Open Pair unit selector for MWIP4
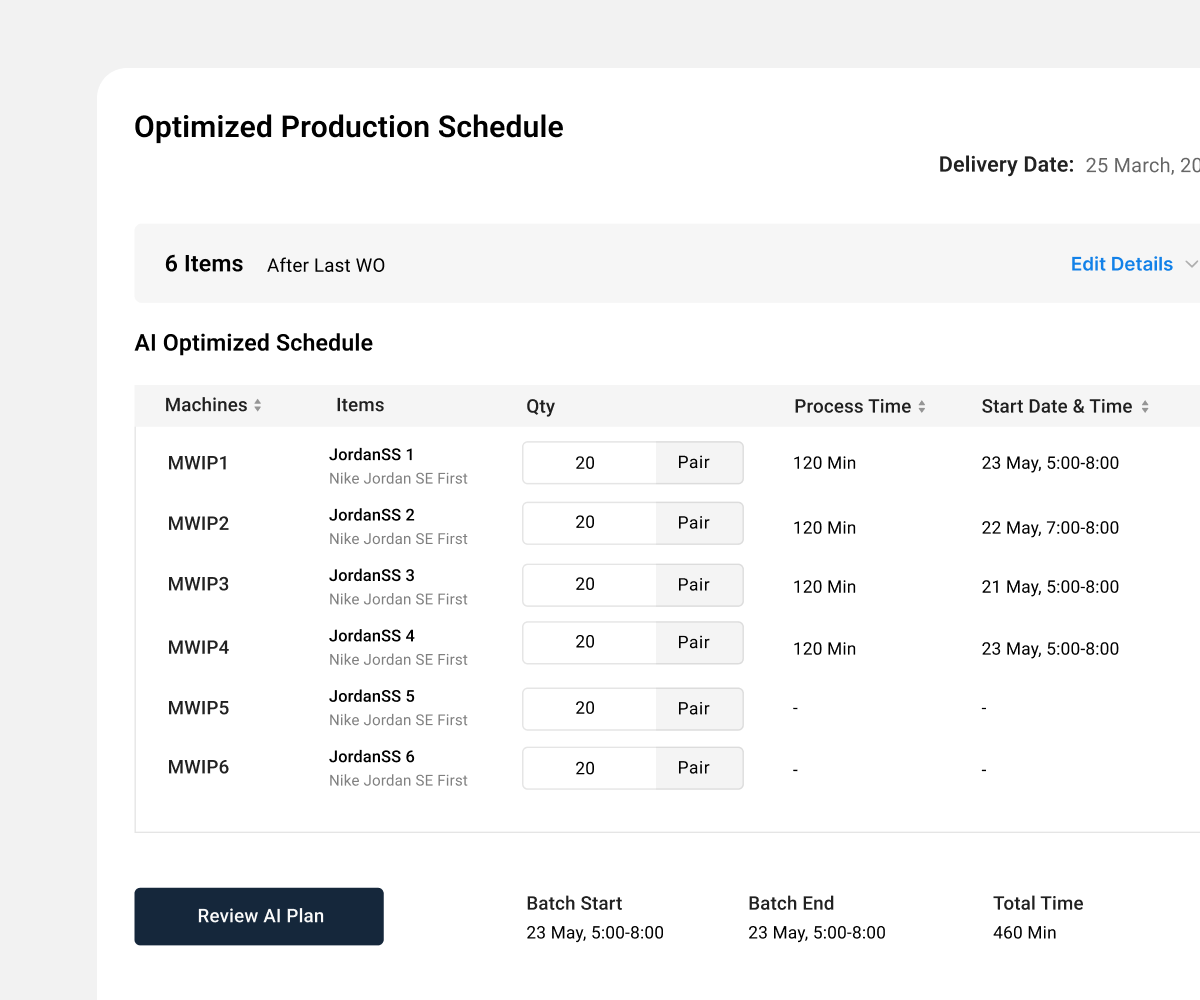 point(699,643)
